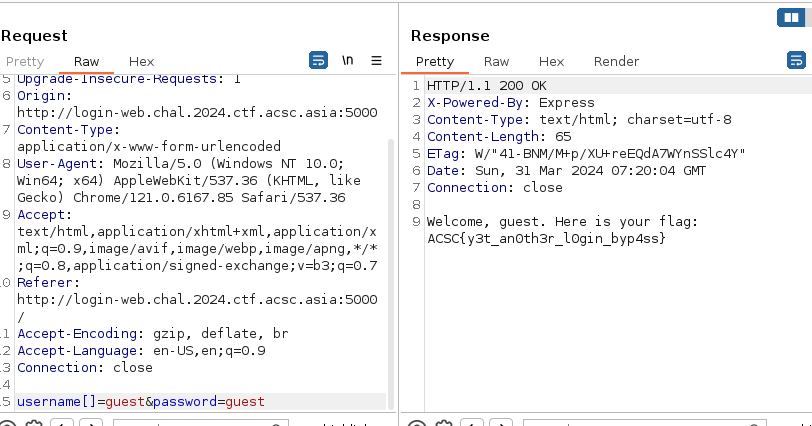Click the password parameter name in body
The image size is (812, 426).
coord(185,402)
